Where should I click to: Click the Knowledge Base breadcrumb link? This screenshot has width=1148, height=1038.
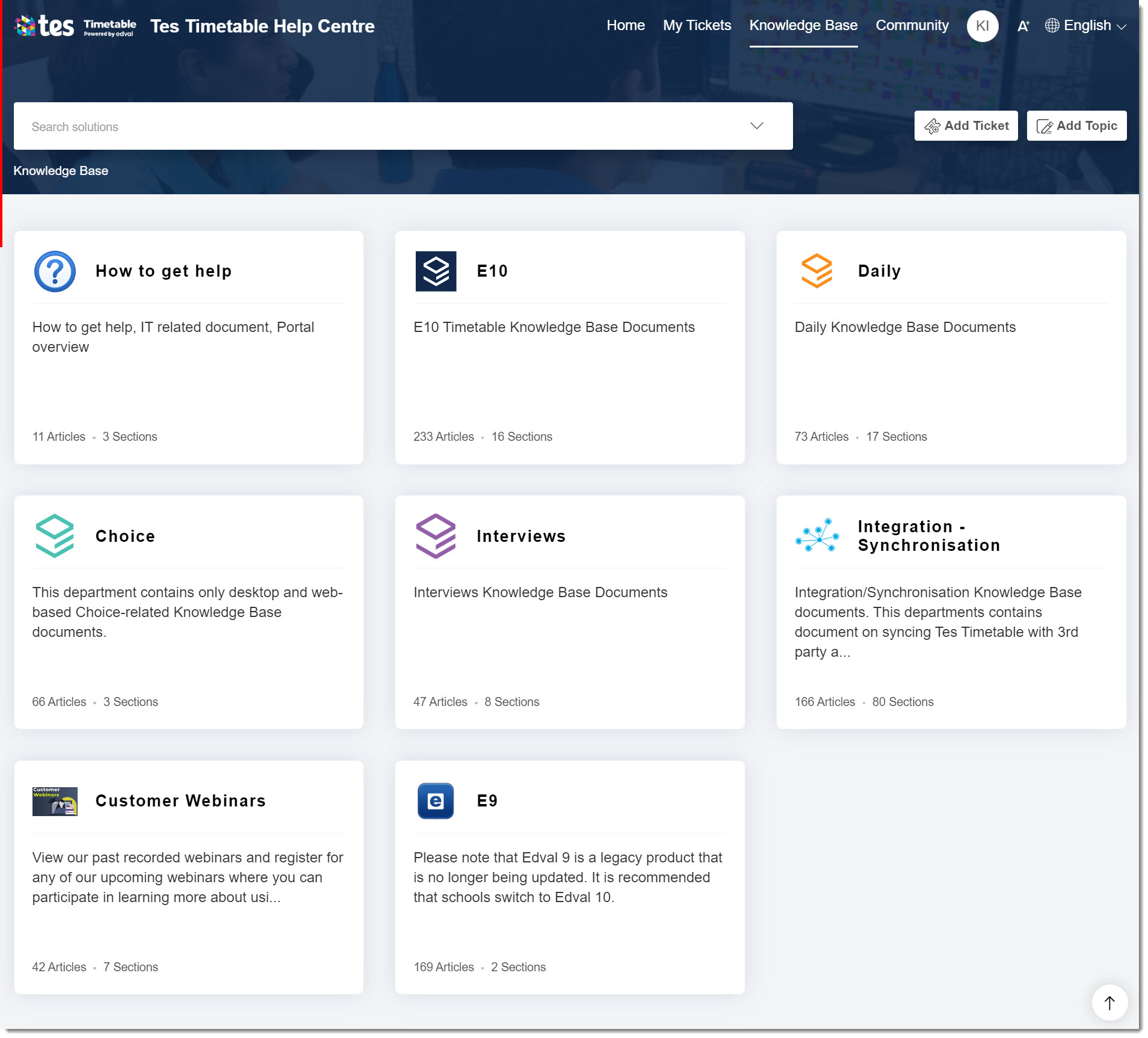click(x=61, y=171)
